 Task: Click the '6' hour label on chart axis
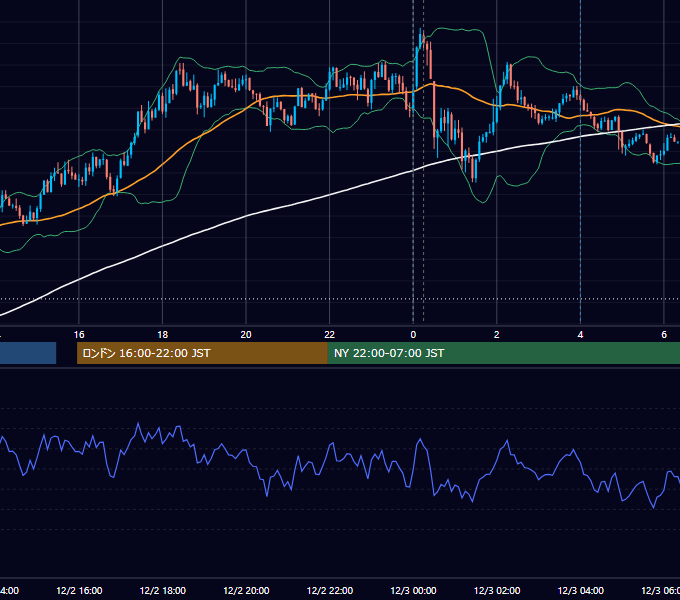[664, 335]
